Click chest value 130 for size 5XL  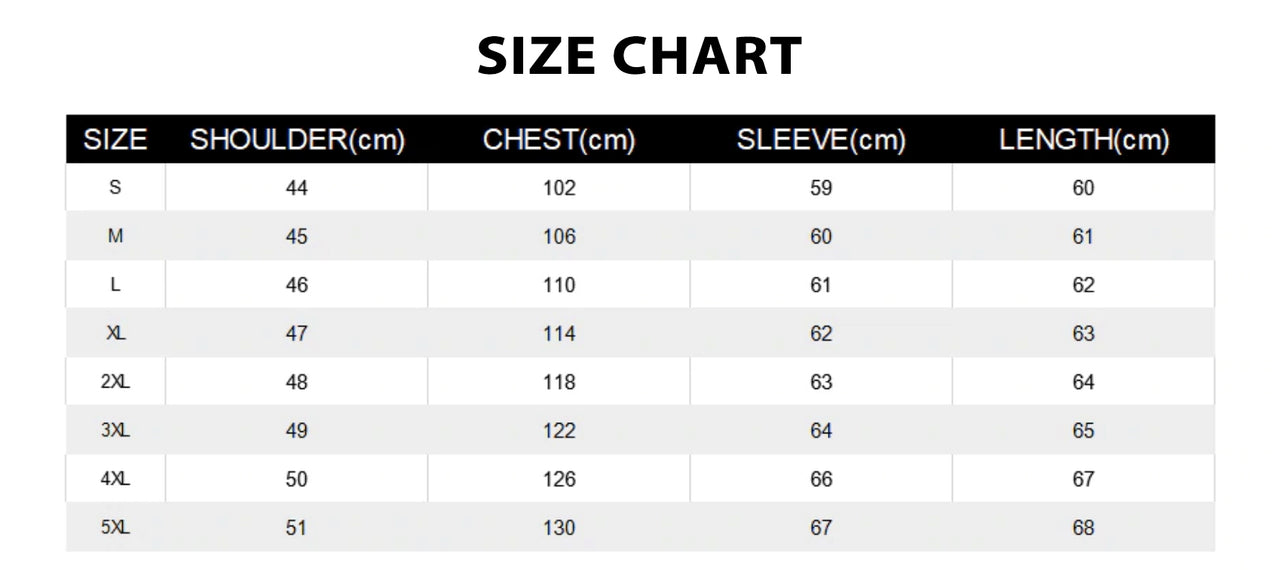559,528
